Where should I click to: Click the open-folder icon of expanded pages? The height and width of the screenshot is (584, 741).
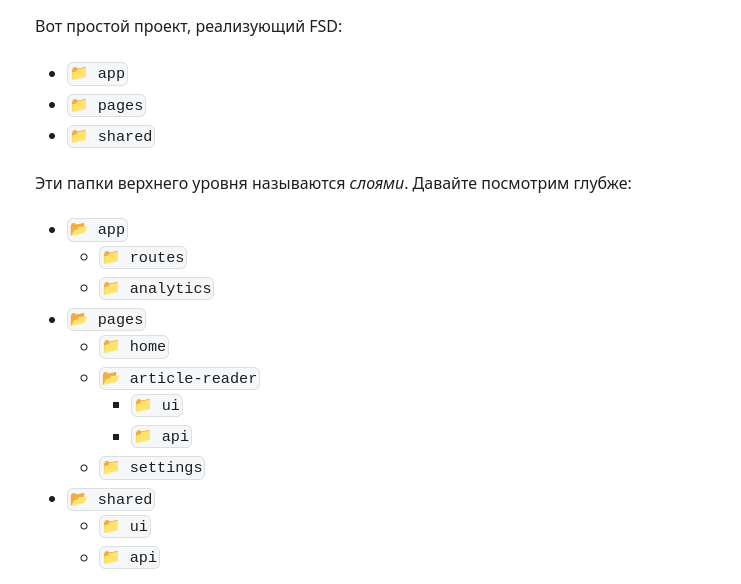[x=79, y=319]
